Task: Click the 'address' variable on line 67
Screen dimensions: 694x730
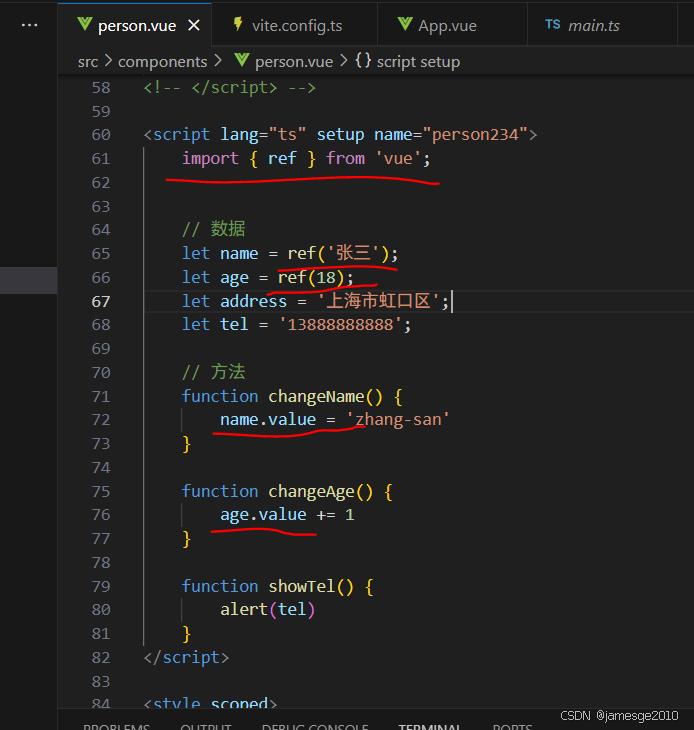Action: tap(253, 302)
